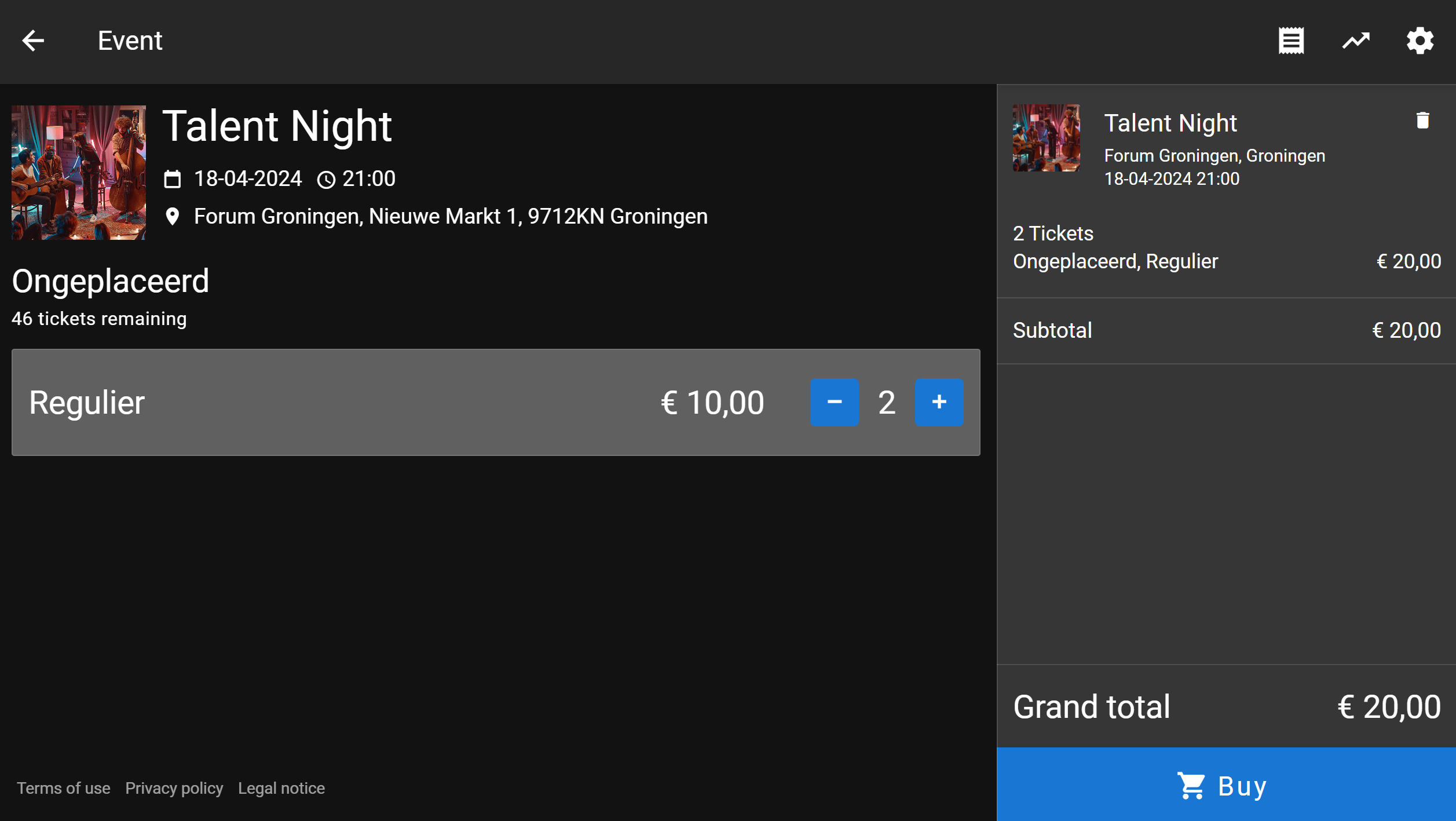Viewport: 1456px width, 821px height.
Task: Increase Regulier ticket quantity with plus
Action: coord(939,402)
